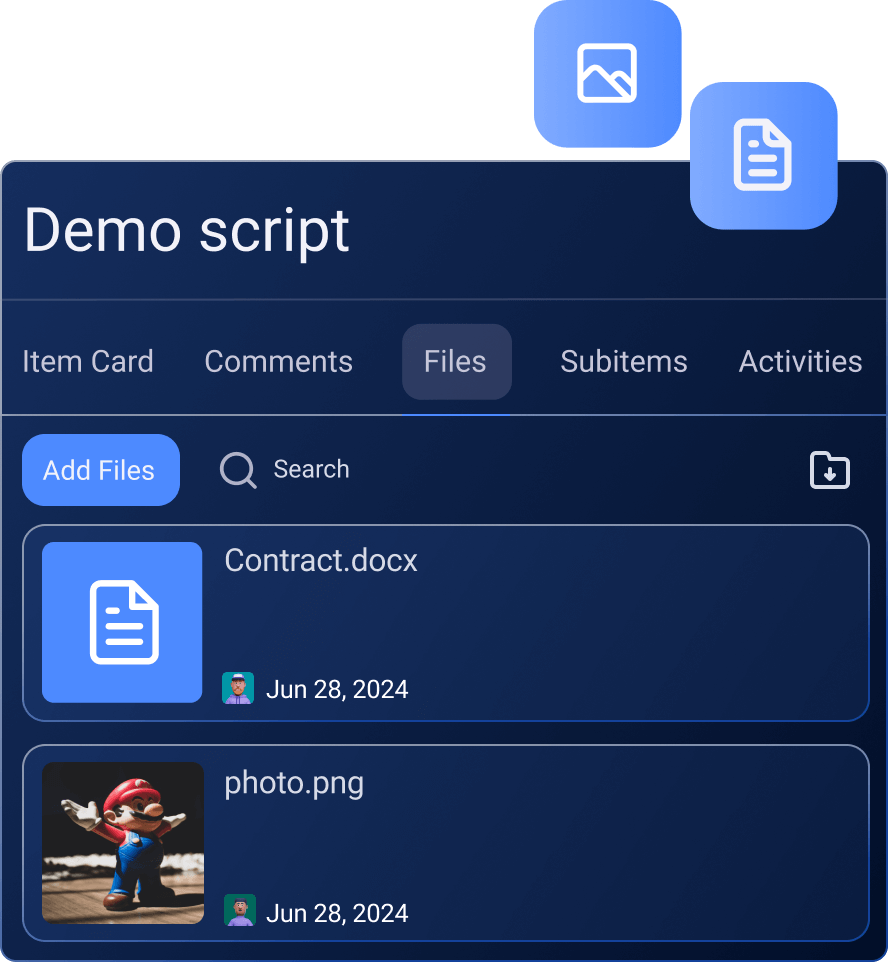Screen dimensions: 888x962
Task: Click the uploader avatar beside photo.png date
Action: 238,910
